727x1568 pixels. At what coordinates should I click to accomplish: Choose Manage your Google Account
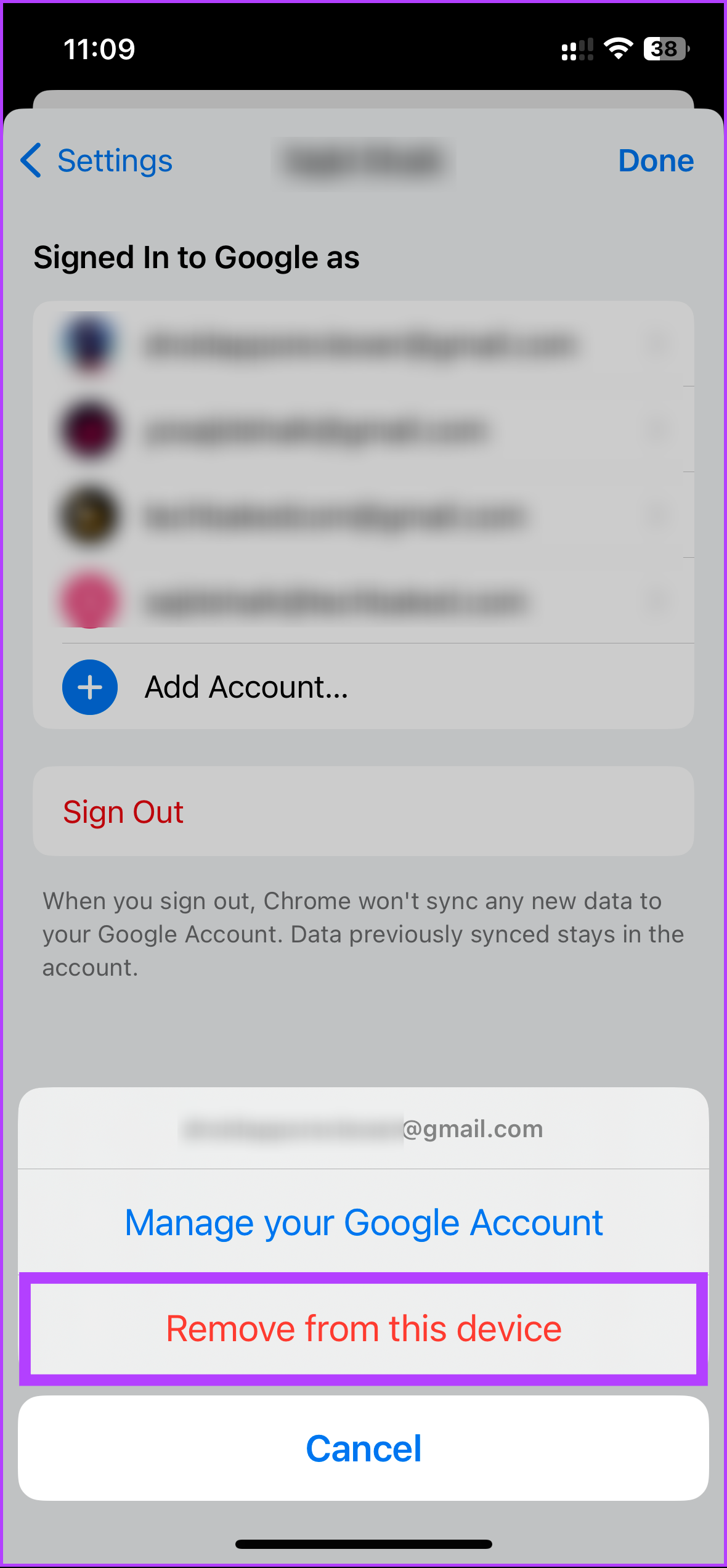click(x=363, y=1222)
